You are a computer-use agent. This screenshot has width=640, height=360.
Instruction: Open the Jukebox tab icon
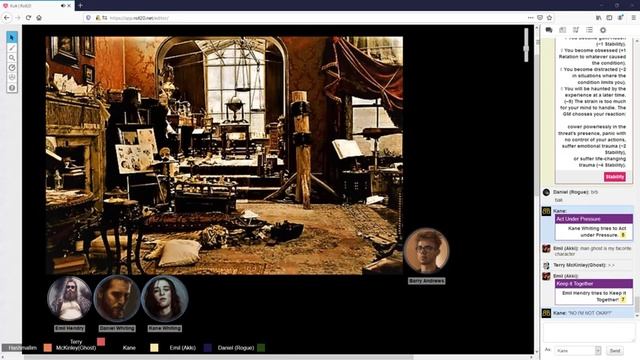coord(576,30)
